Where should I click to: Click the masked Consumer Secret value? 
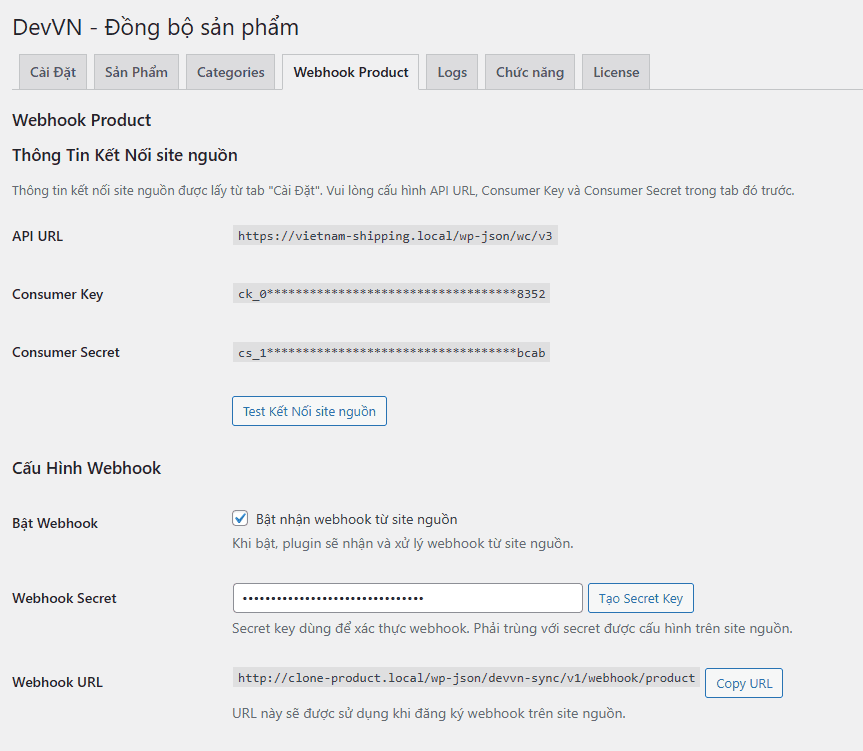391,352
